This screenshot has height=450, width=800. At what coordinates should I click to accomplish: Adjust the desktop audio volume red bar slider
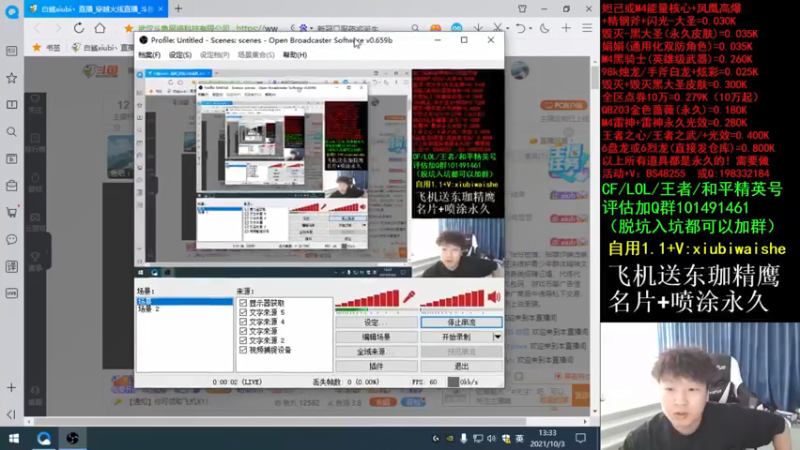coord(452,298)
